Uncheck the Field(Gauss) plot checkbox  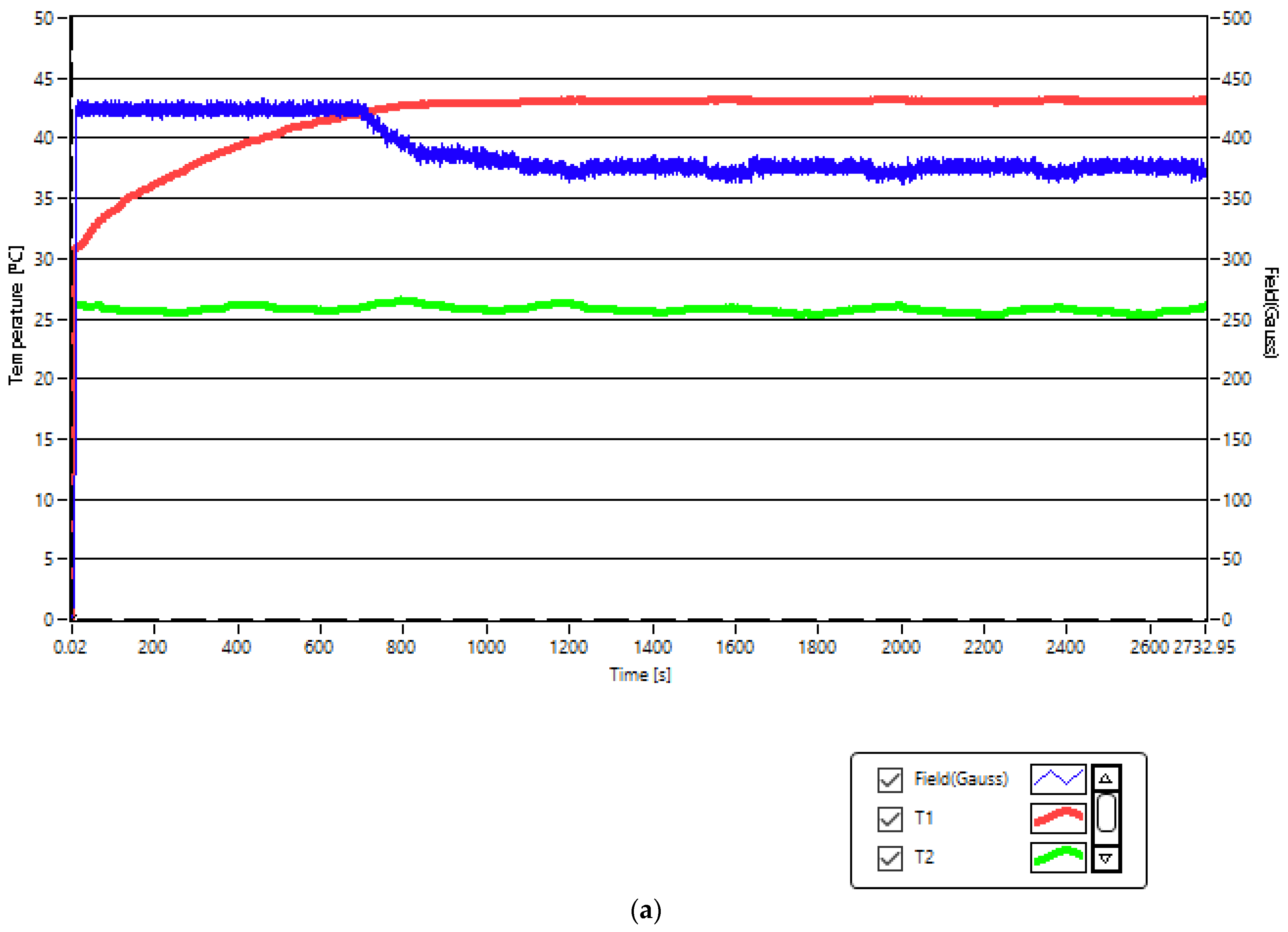pos(889,780)
